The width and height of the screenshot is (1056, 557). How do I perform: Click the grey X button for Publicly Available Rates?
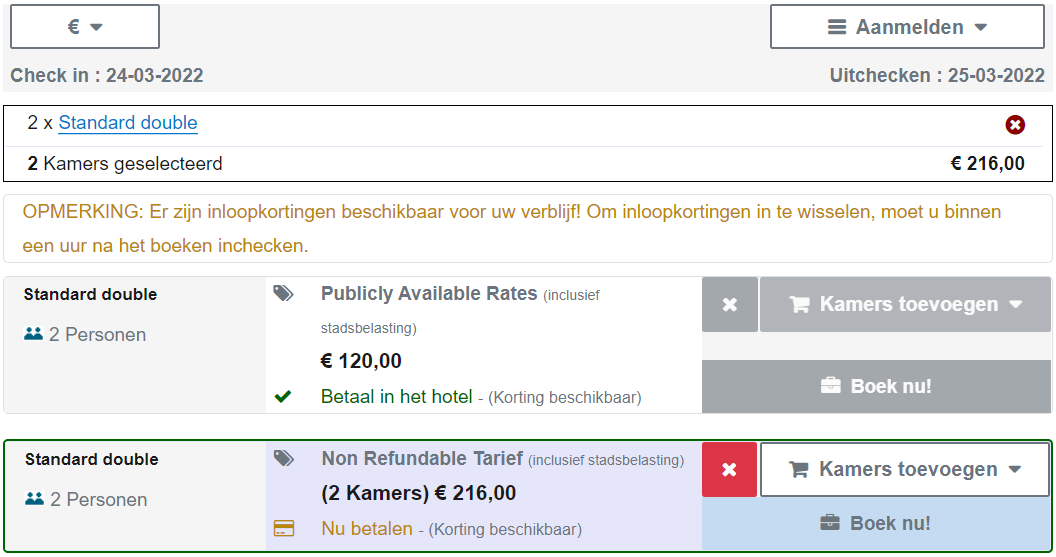tap(730, 305)
